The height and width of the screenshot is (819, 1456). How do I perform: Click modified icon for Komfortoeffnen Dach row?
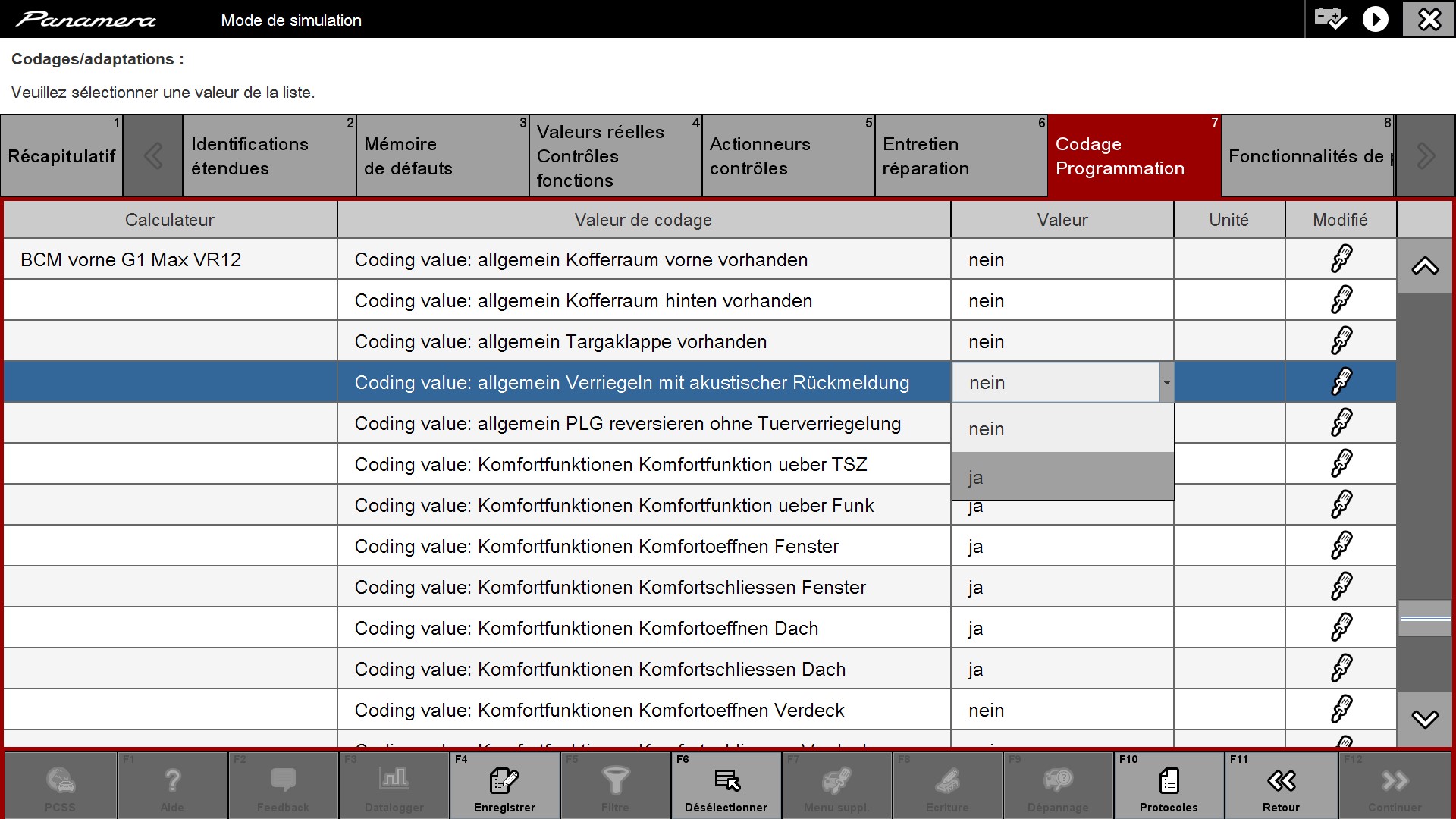[x=1341, y=628]
